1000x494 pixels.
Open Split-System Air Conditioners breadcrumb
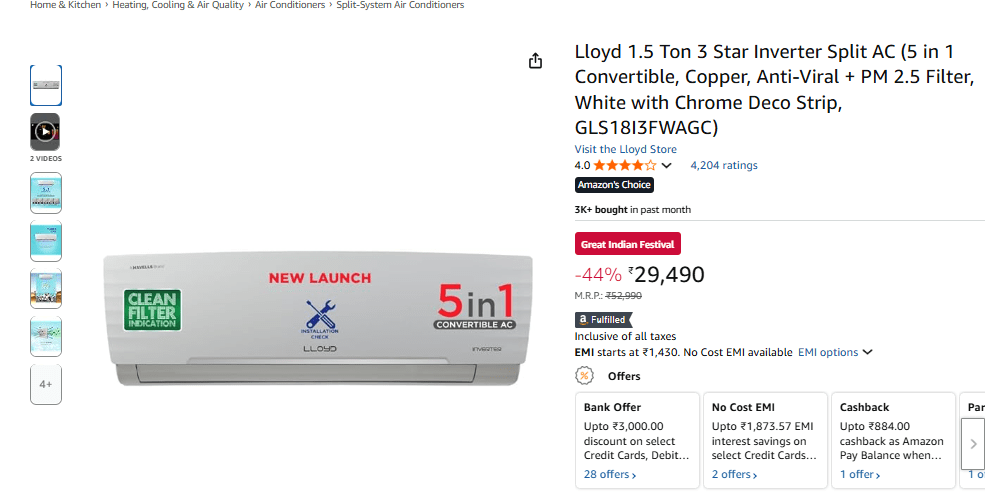click(400, 5)
